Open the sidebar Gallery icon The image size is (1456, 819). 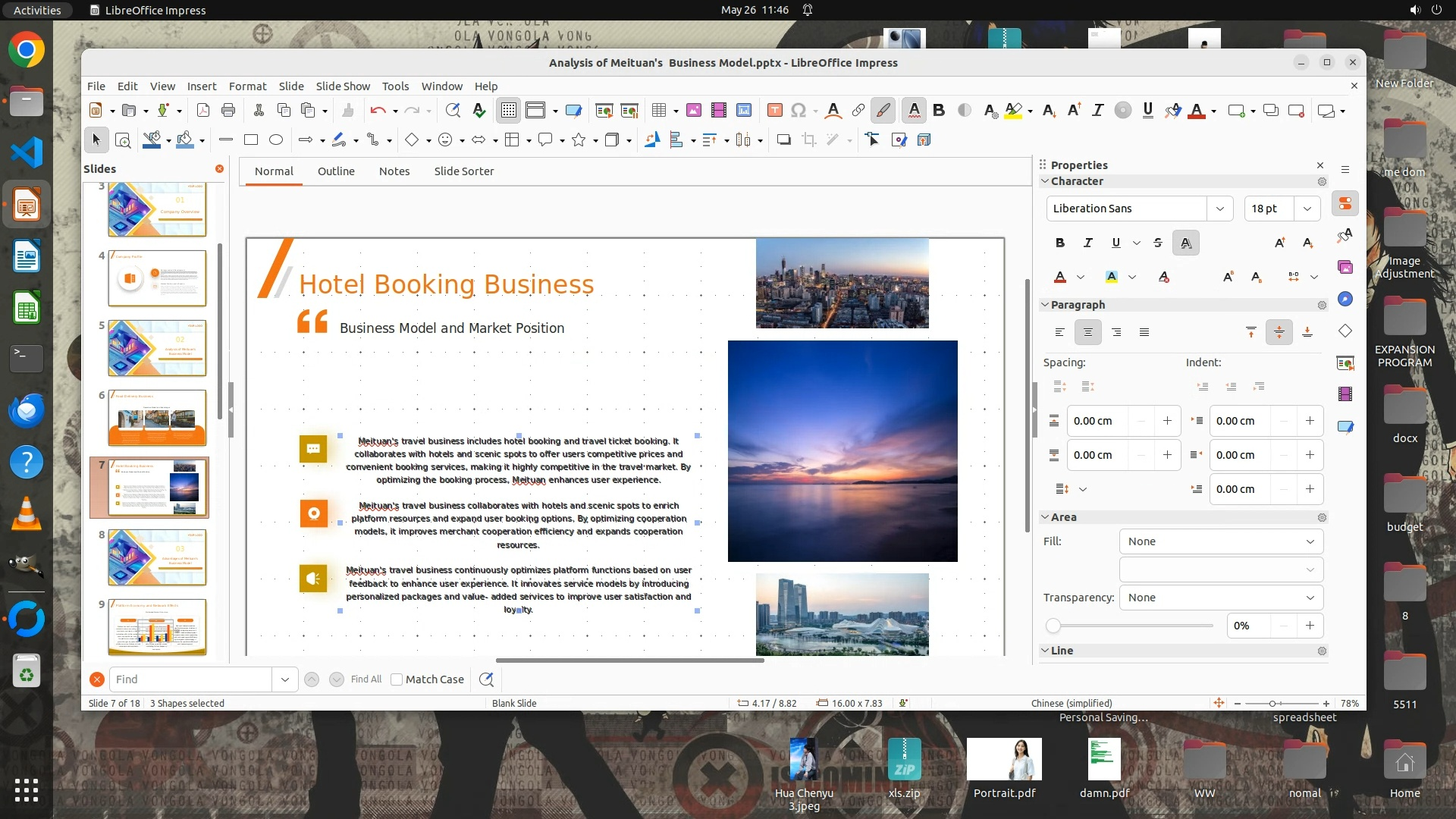pos(1345,267)
